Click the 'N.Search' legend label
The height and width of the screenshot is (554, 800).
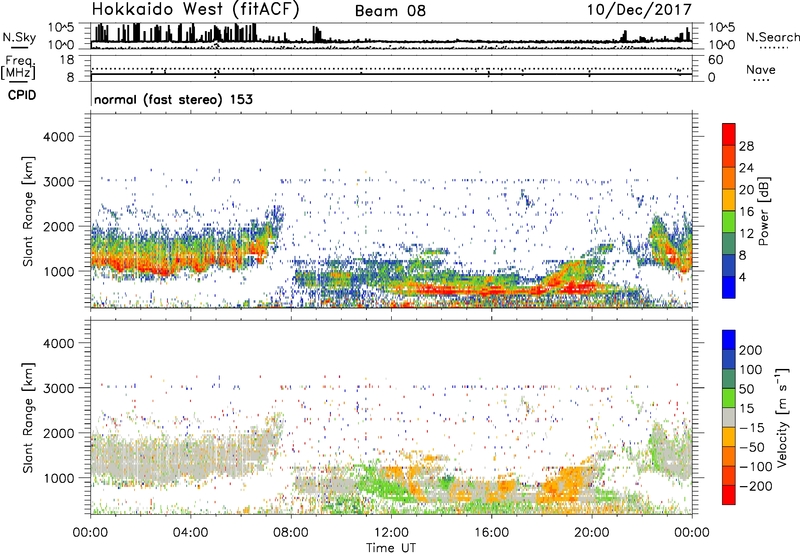coord(772,37)
